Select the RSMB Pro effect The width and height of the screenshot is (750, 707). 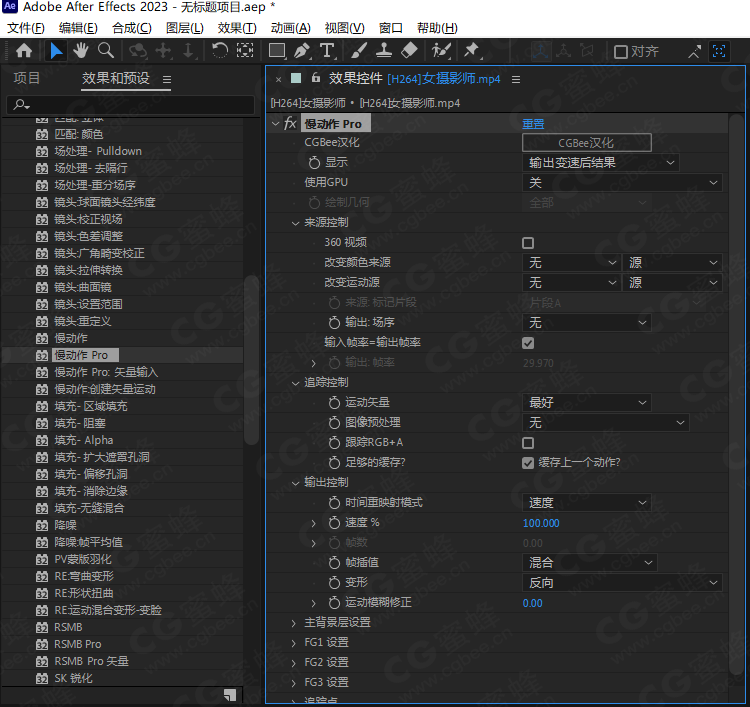[x=77, y=644]
